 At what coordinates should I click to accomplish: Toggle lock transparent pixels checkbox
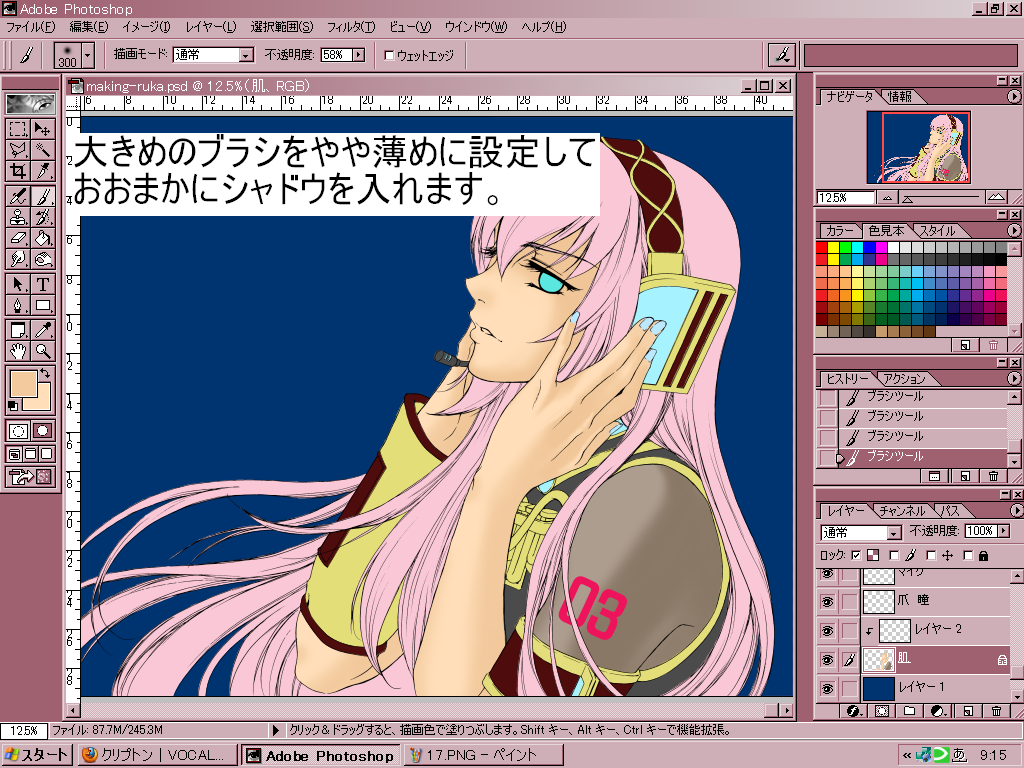click(x=857, y=555)
